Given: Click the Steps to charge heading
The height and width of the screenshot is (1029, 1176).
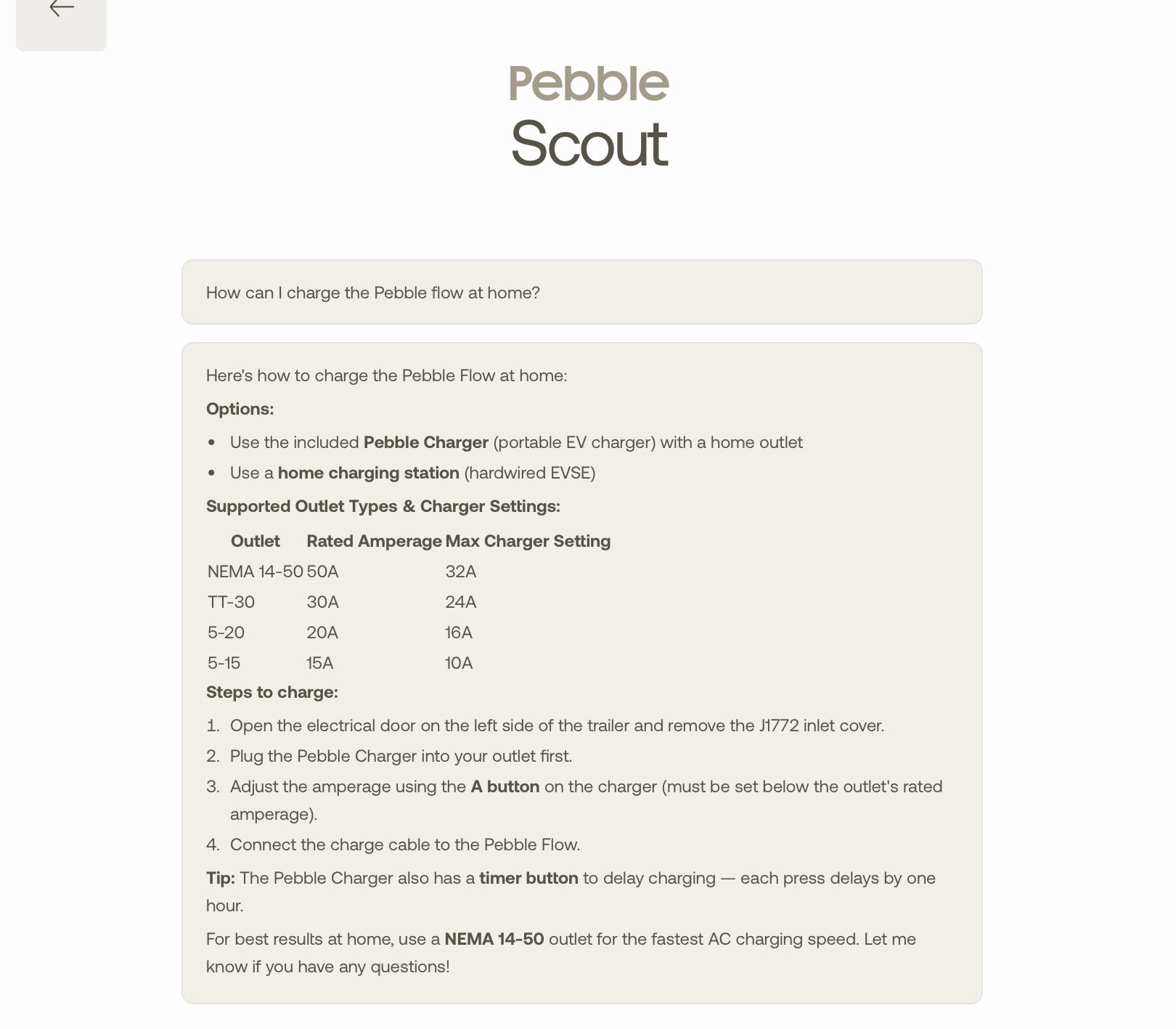Looking at the screenshot, I should (272, 692).
